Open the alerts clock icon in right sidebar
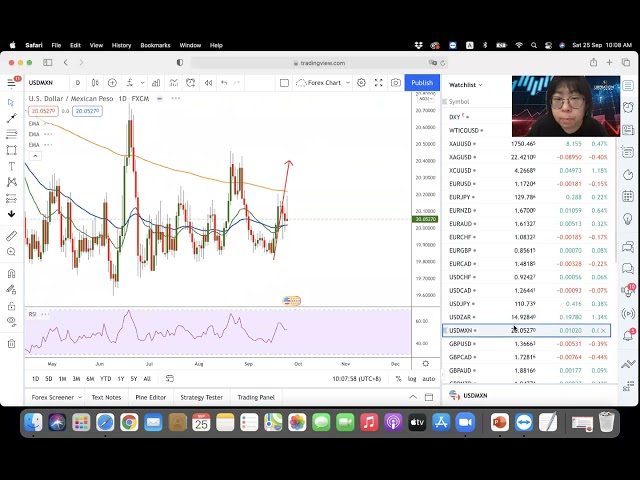This screenshot has width=640, height=480. [628, 108]
